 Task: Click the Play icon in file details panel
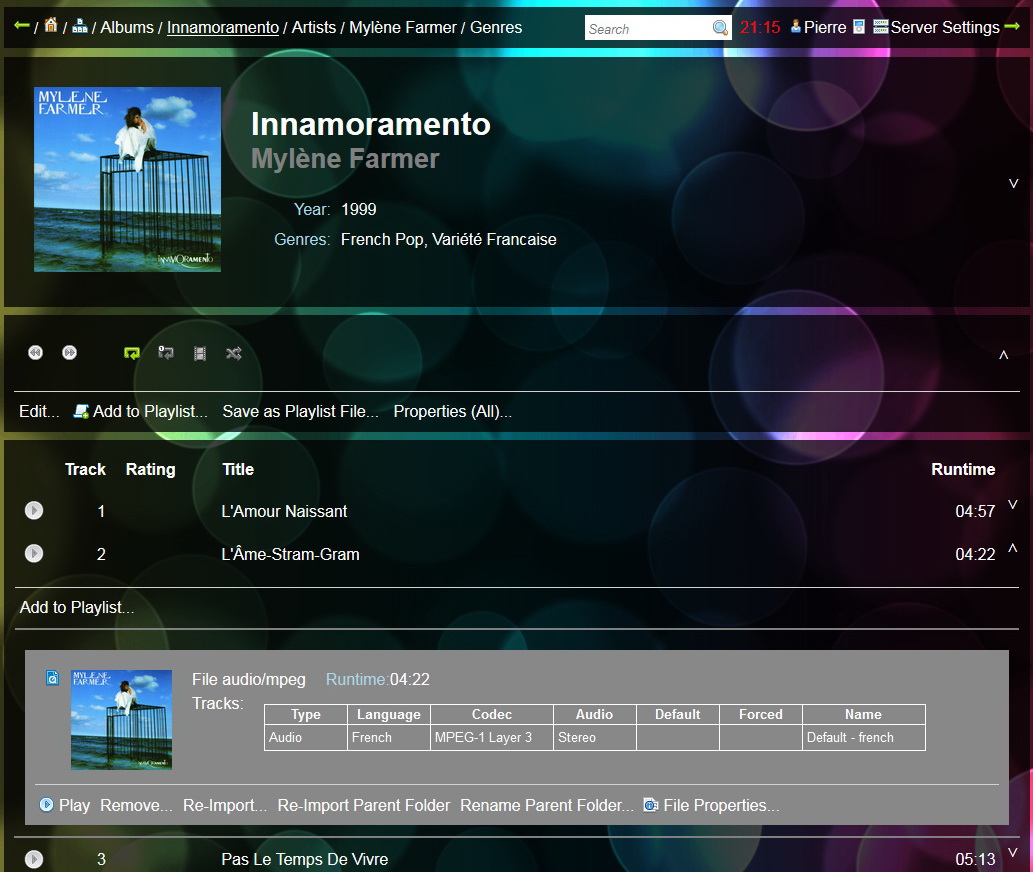coord(46,804)
